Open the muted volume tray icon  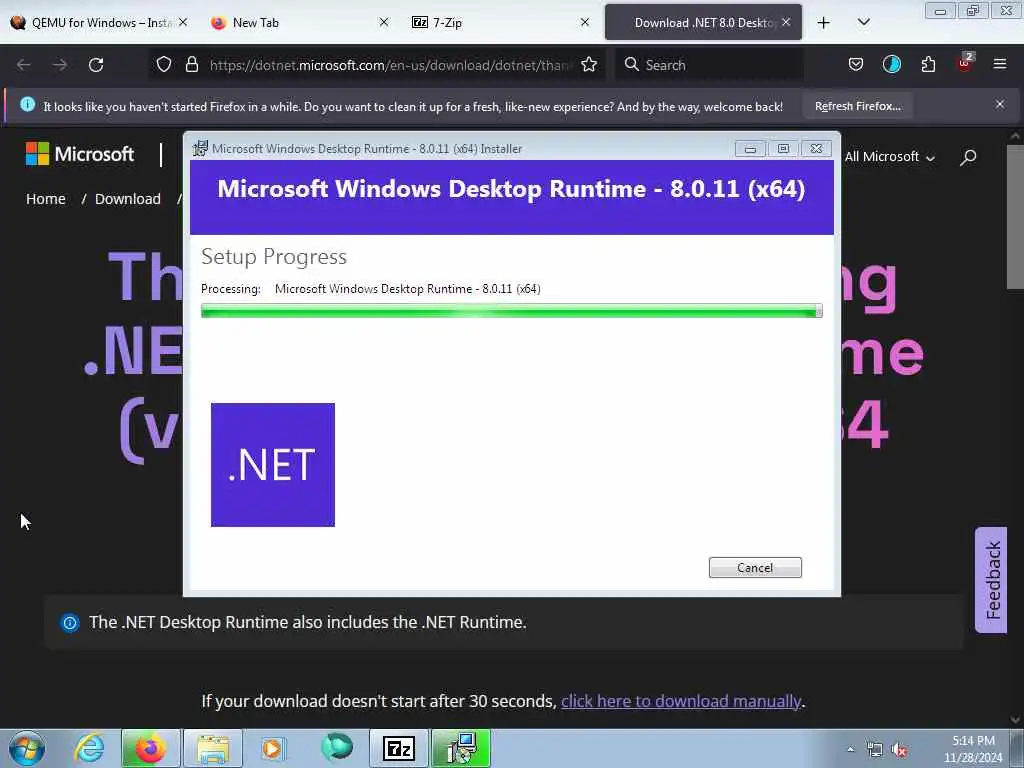900,750
